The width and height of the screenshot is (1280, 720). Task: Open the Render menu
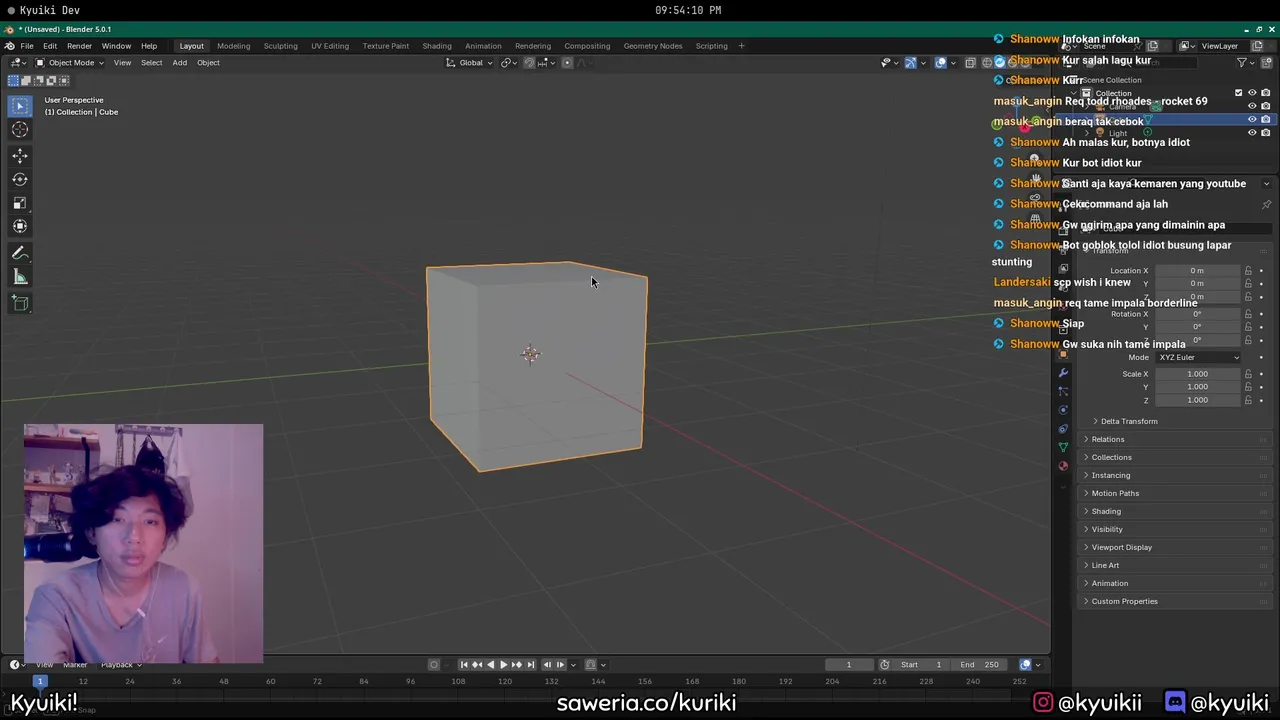pyautogui.click(x=79, y=46)
